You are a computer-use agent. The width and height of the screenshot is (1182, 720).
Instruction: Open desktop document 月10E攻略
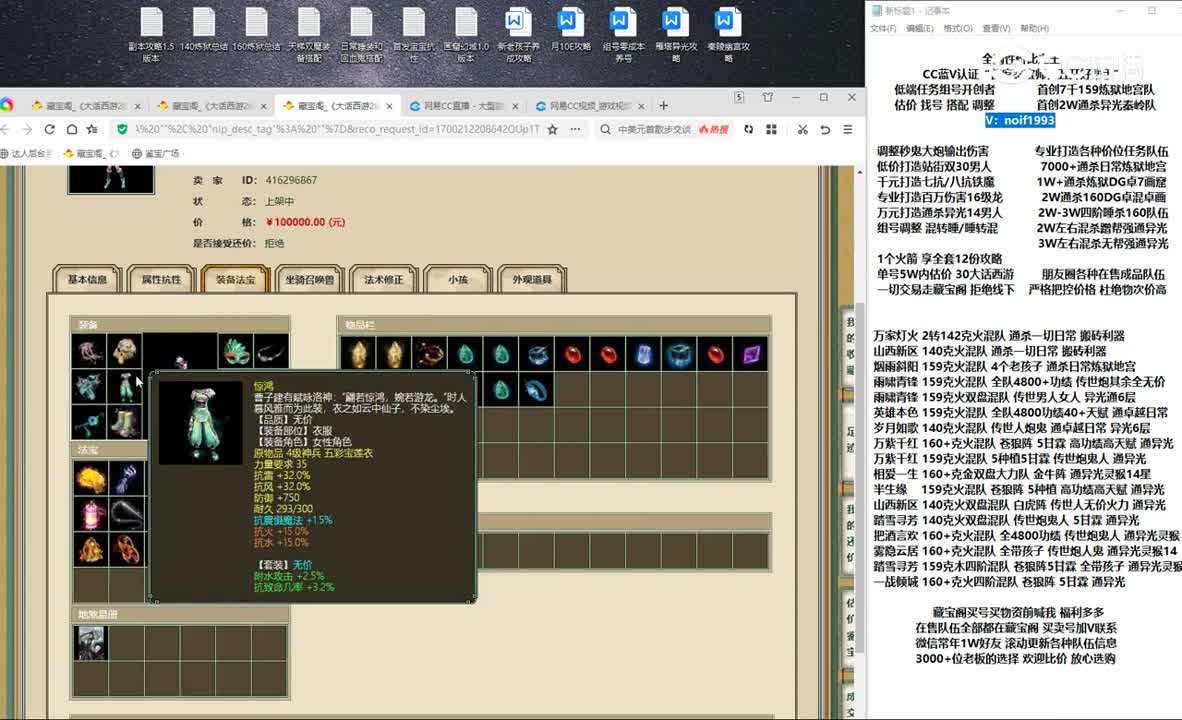pos(571,30)
